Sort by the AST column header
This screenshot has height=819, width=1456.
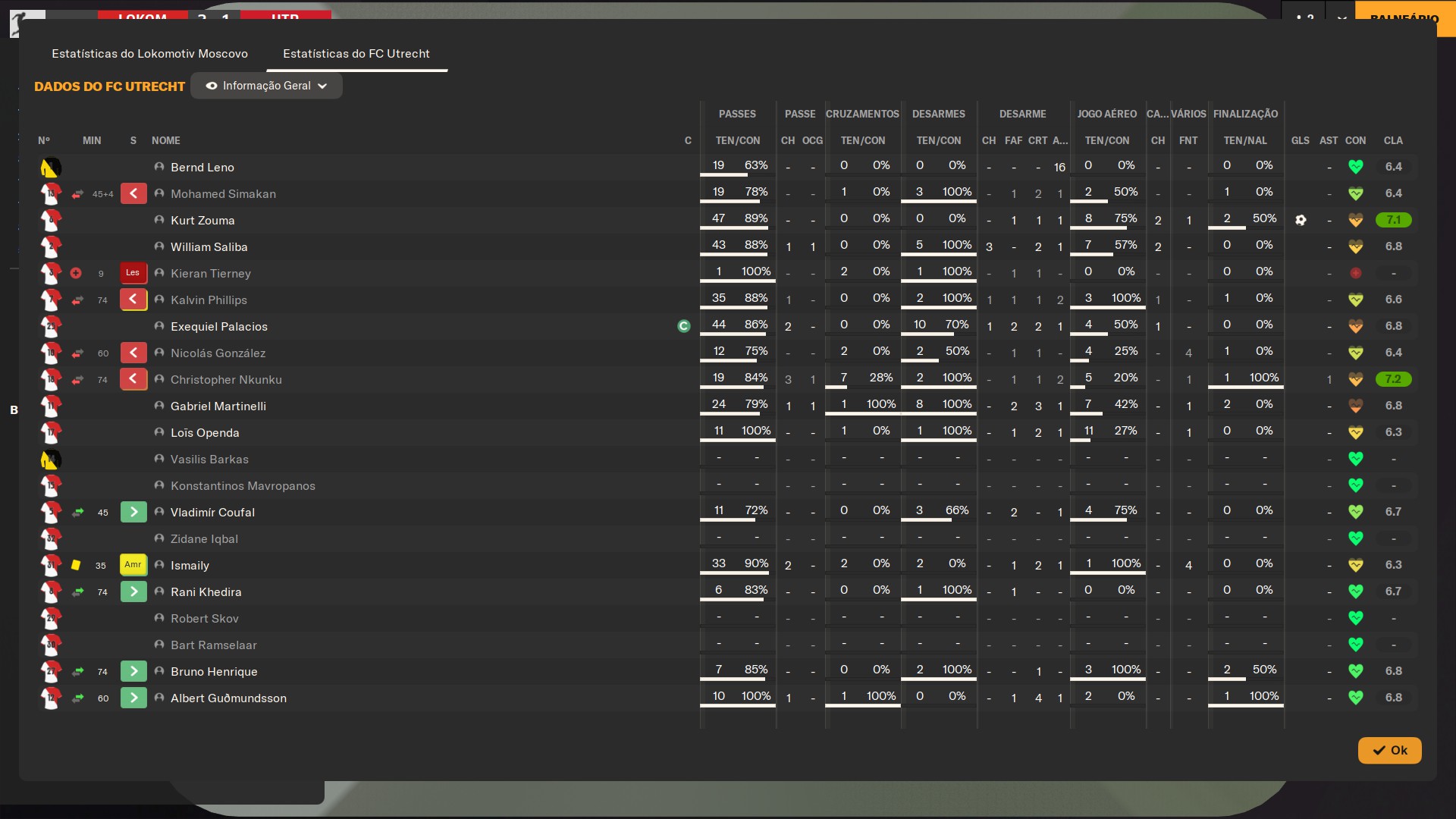tap(1329, 140)
